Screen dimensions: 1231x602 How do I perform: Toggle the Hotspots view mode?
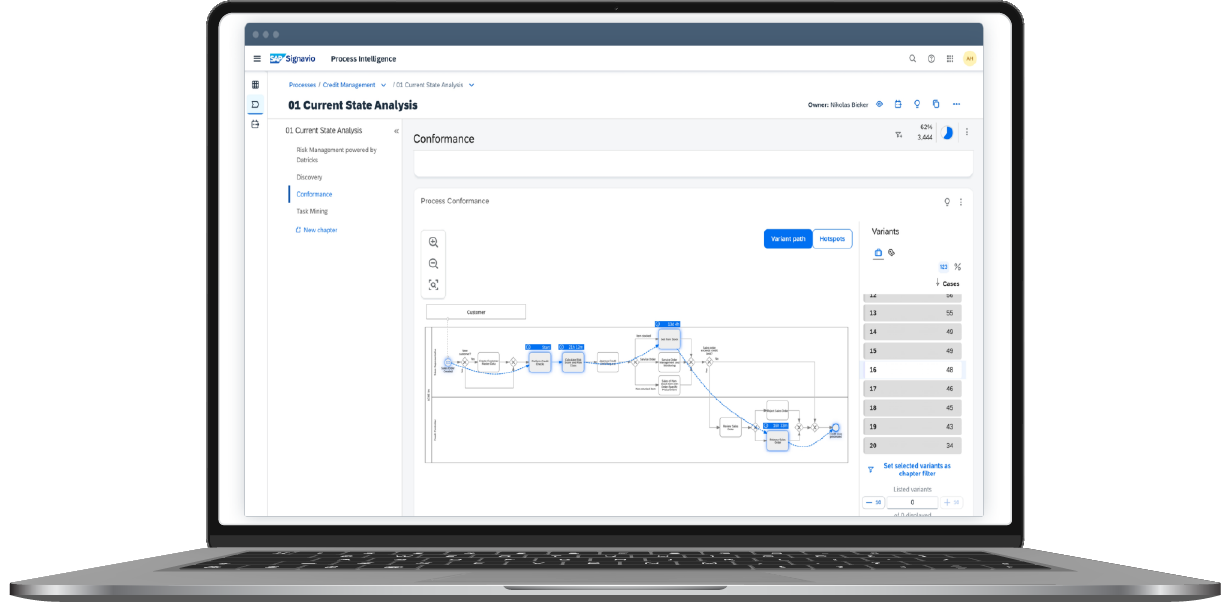click(x=832, y=238)
